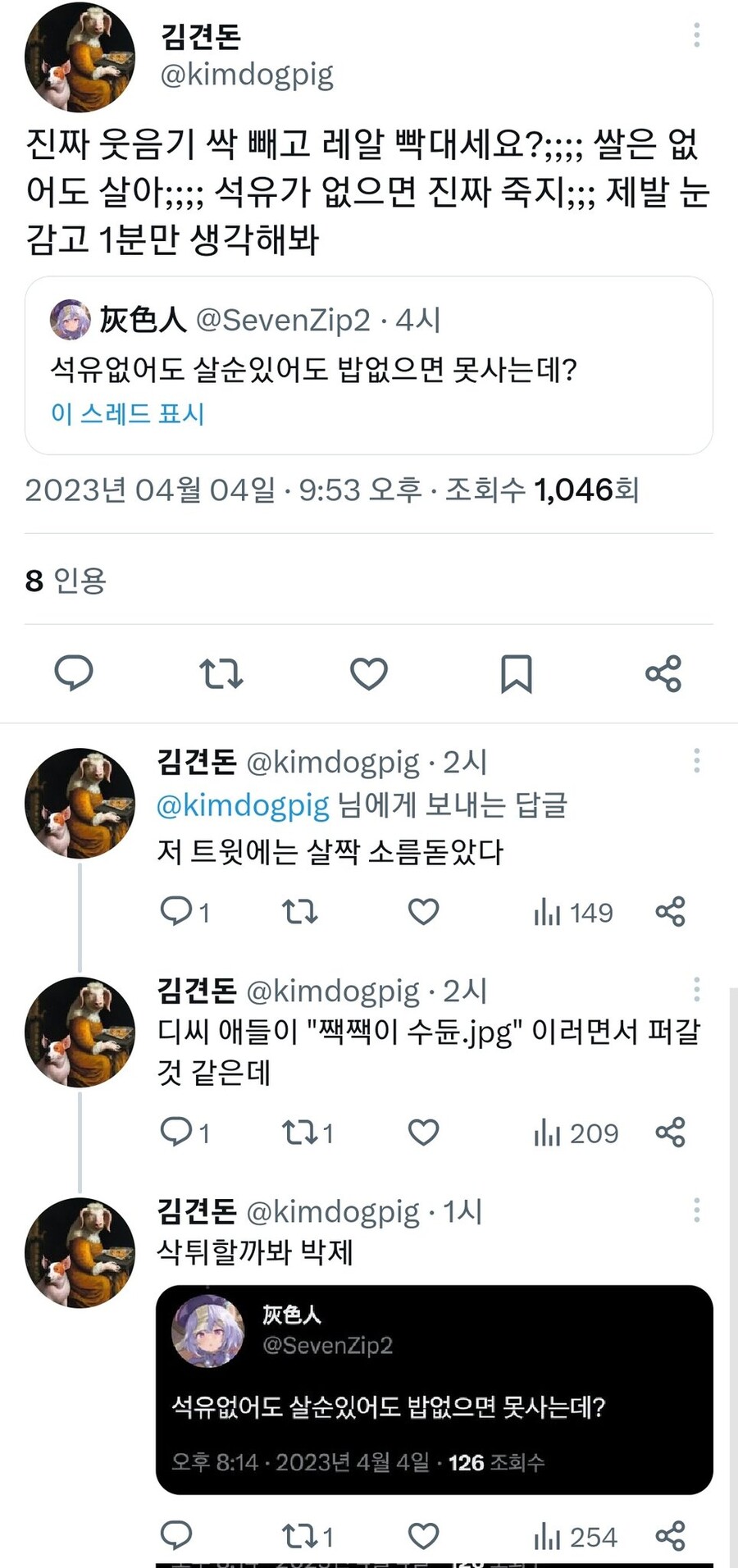Open the 8 인용 quotes list
Viewport: 738px width, 1568px height.
click(66, 580)
